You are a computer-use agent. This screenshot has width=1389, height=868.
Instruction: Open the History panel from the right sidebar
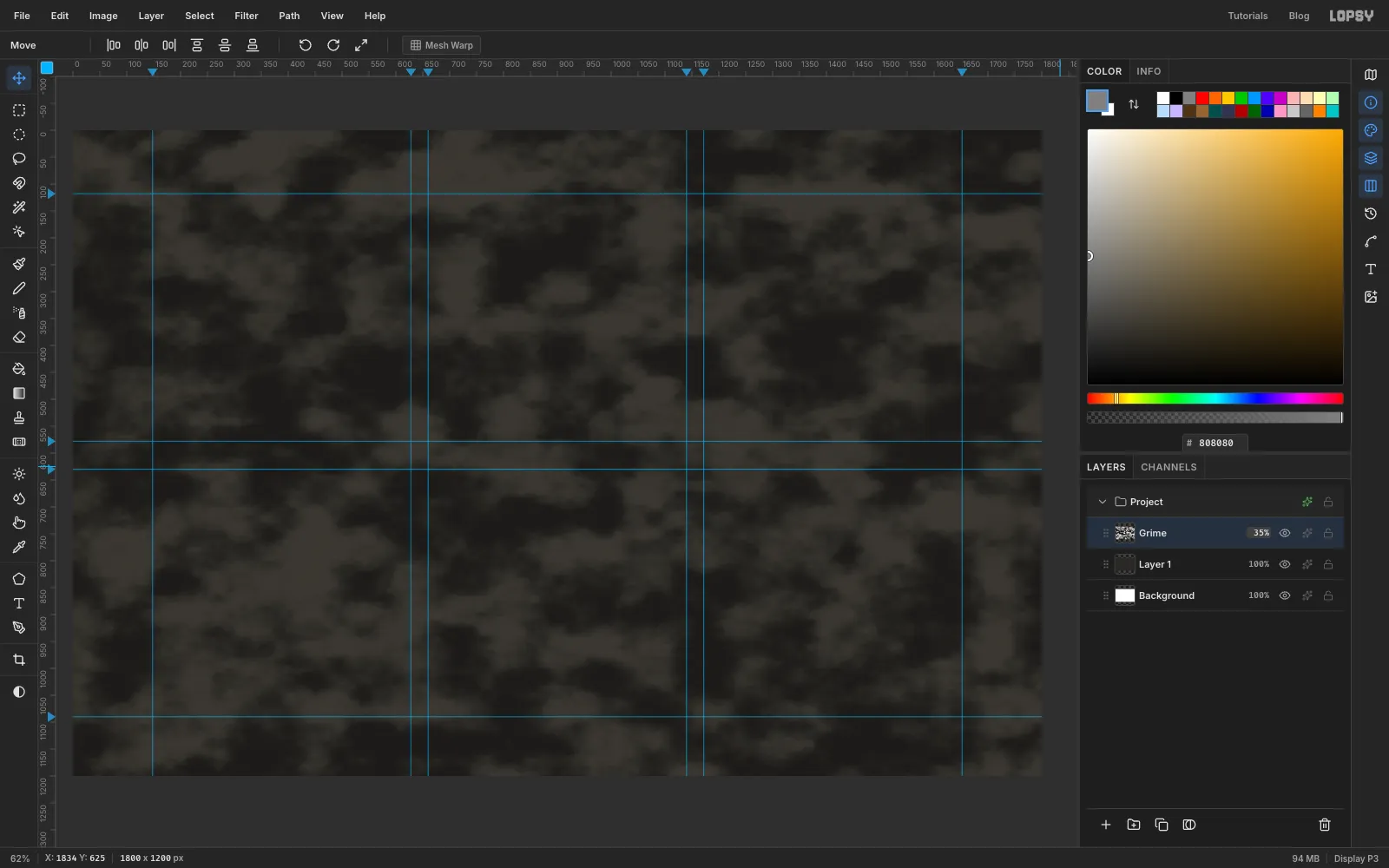[x=1371, y=214]
